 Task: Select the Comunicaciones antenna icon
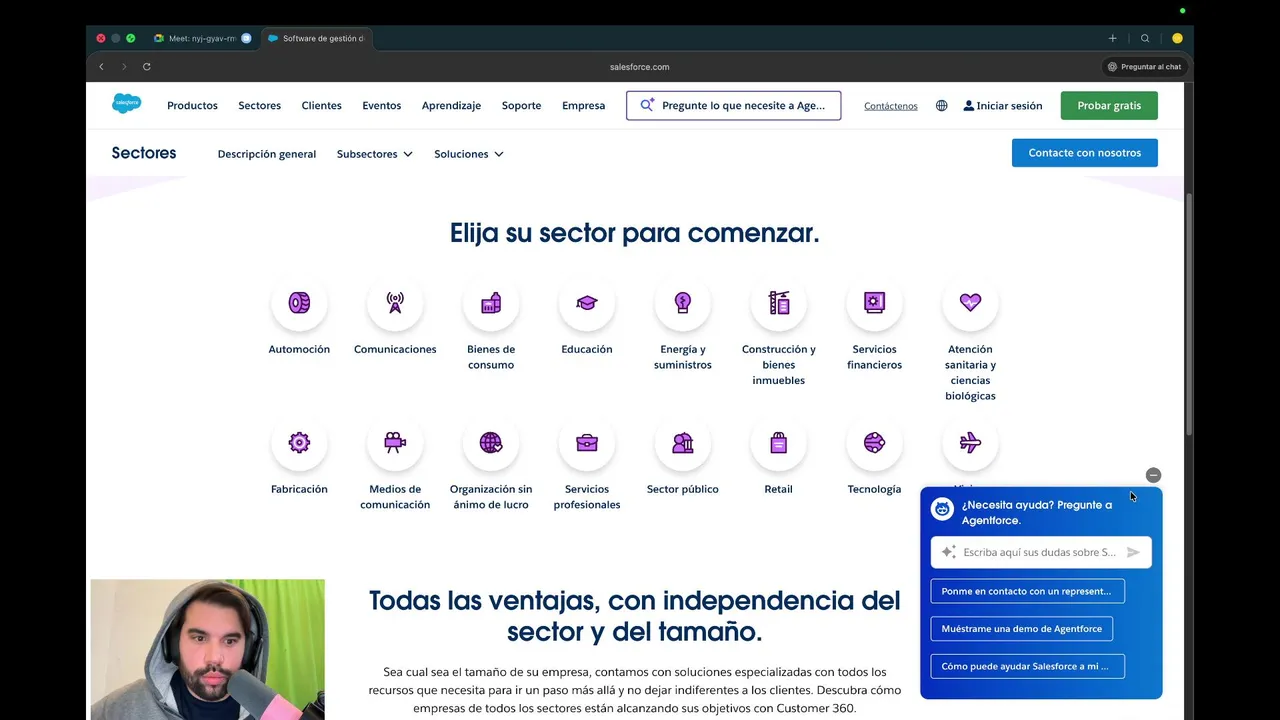[x=395, y=303]
